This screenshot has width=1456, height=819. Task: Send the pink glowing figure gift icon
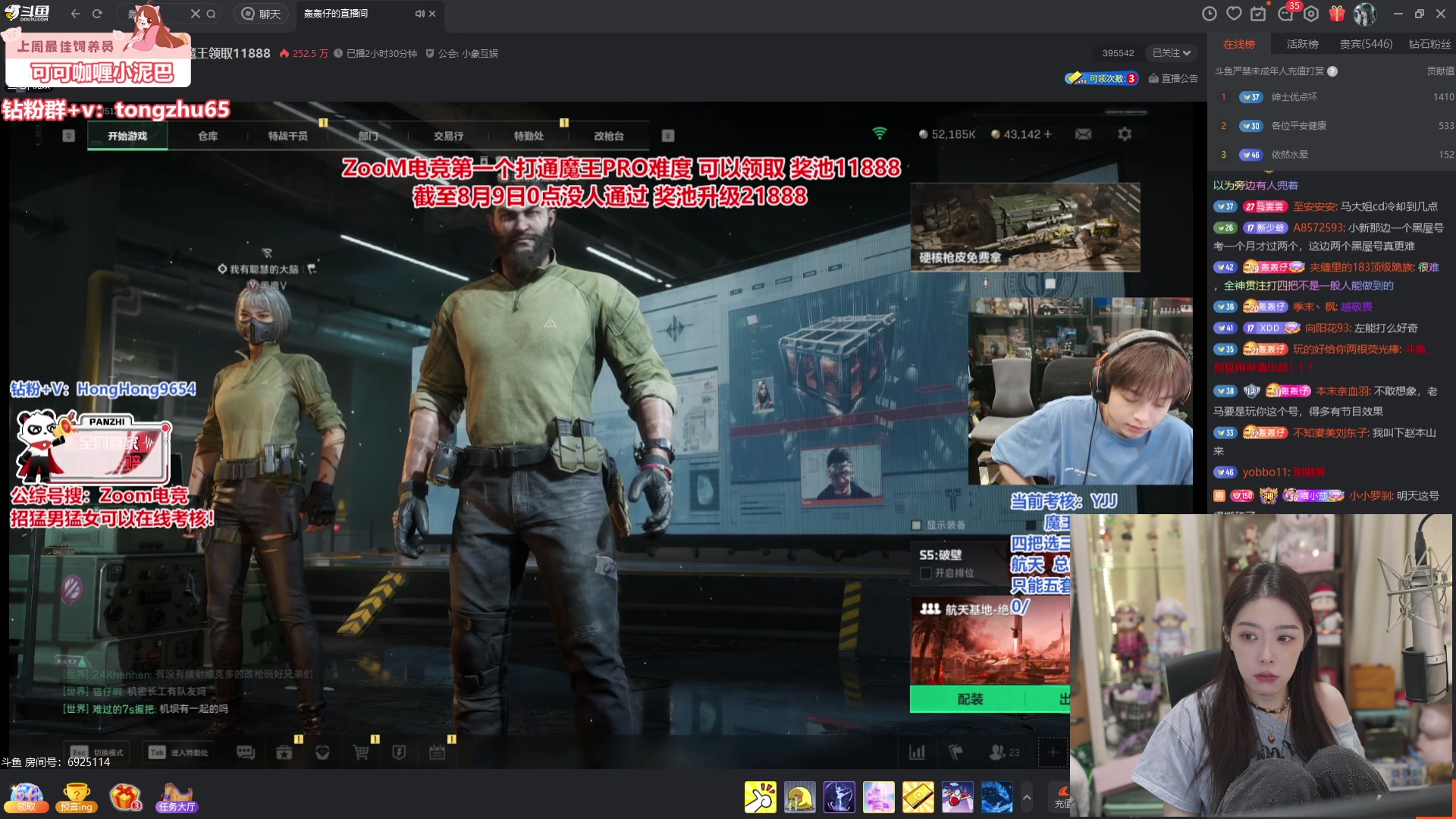click(878, 797)
